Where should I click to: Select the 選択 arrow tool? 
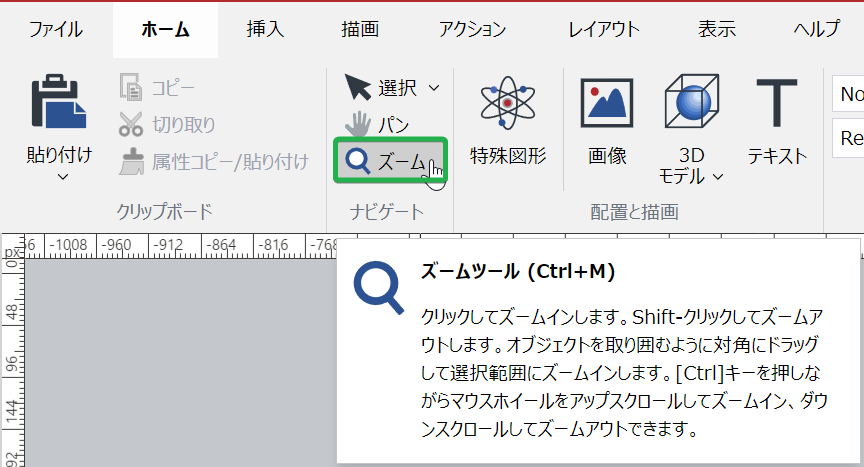[x=358, y=88]
